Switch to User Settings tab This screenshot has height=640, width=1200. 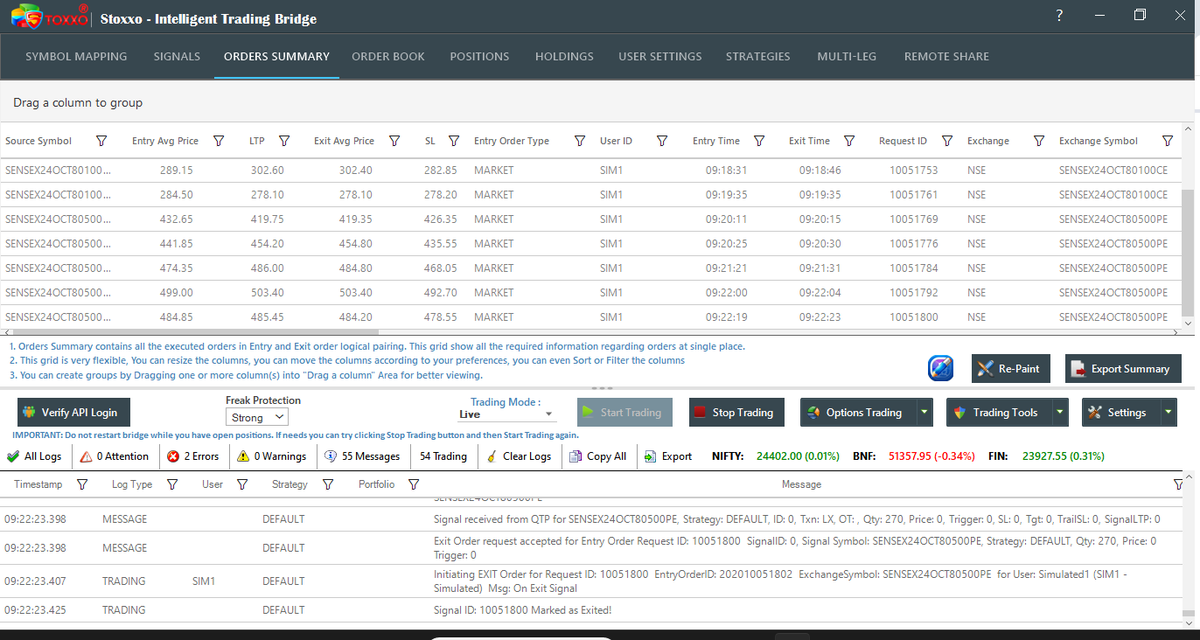point(660,57)
